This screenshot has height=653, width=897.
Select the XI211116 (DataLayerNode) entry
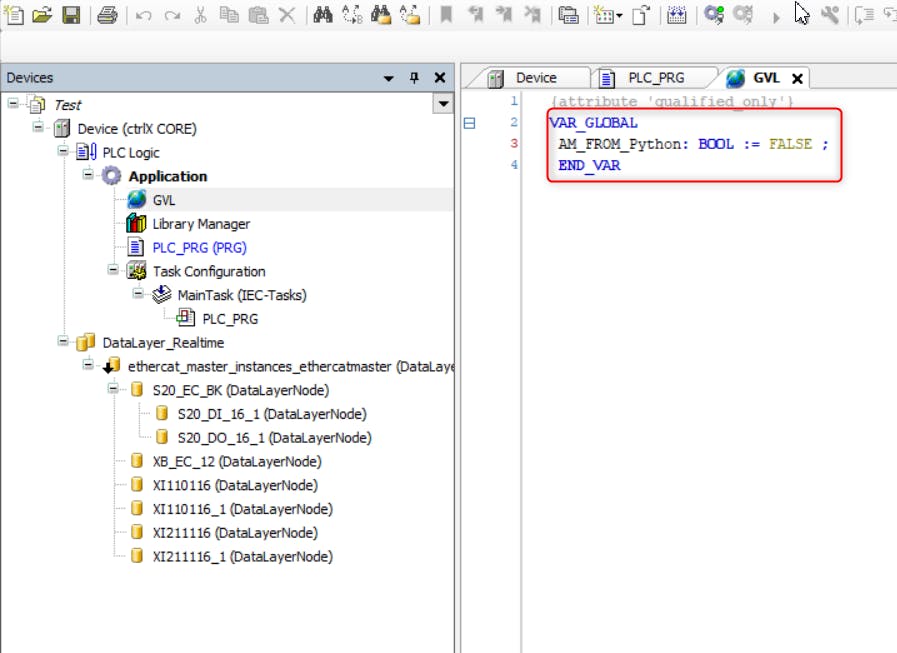235,533
